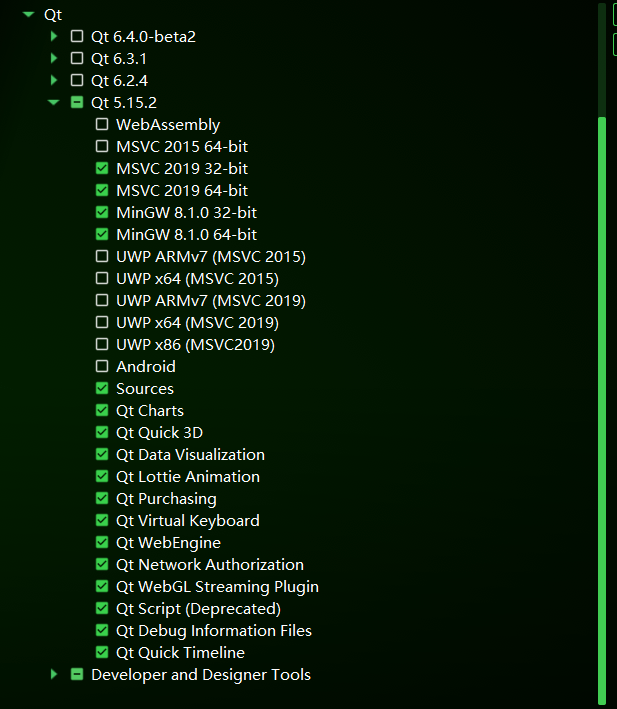The image size is (617, 709).
Task: Expand the Qt 6.3.1 node
Action: click(x=54, y=58)
